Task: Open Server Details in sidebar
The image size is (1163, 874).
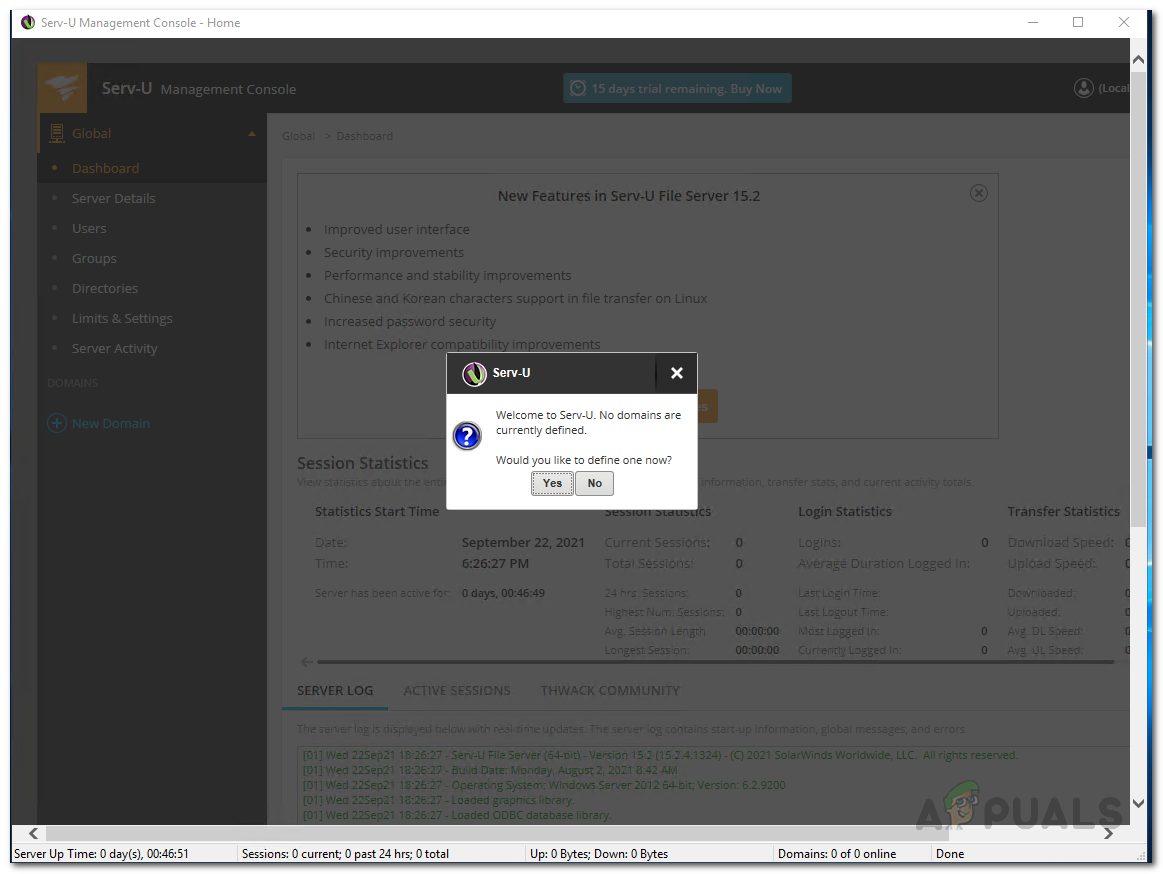Action: pos(113,198)
